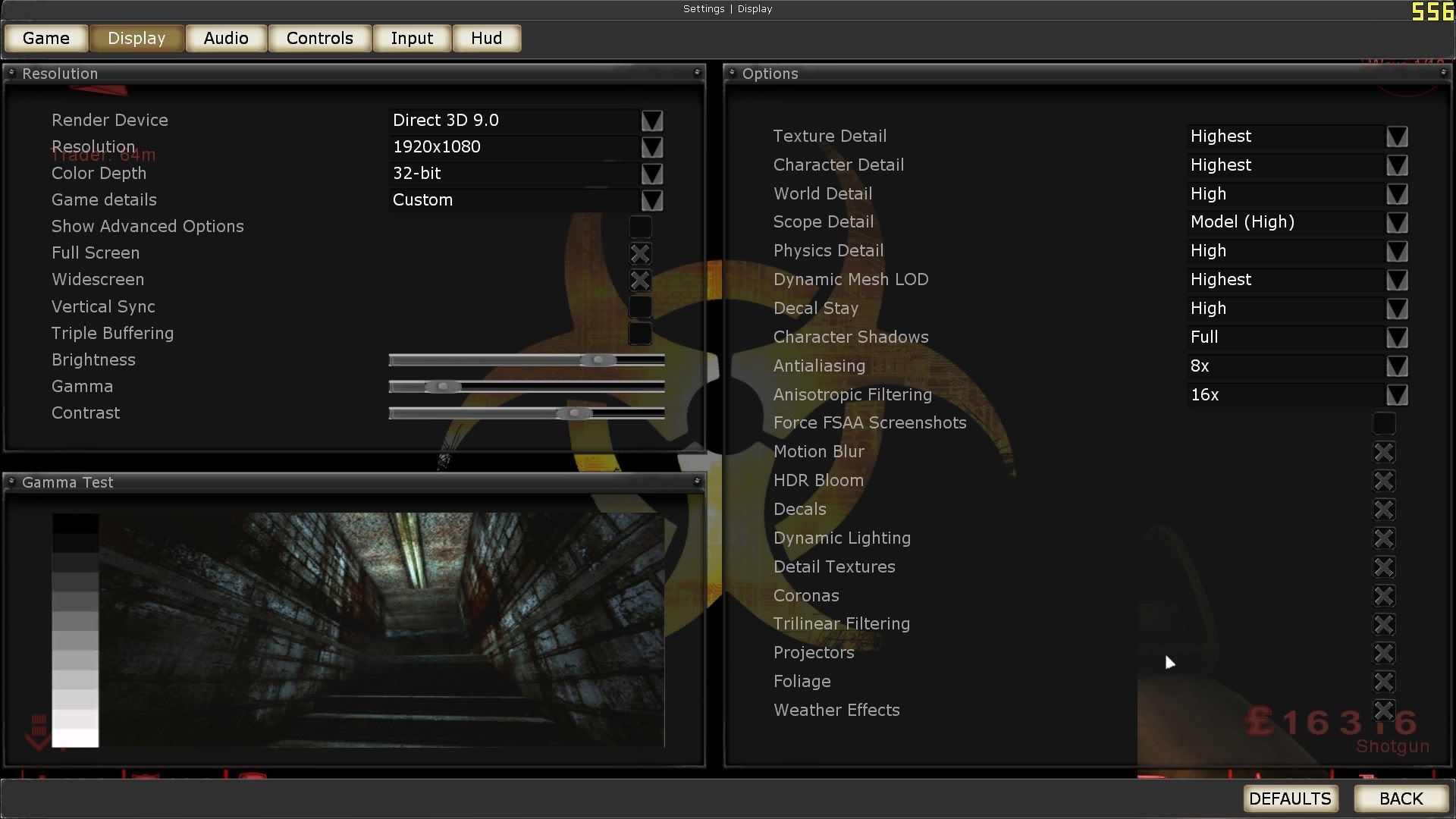Image resolution: width=1456 pixels, height=819 pixels.
Task: Disable the Motion Blur checkbox
Action: 1384,452
